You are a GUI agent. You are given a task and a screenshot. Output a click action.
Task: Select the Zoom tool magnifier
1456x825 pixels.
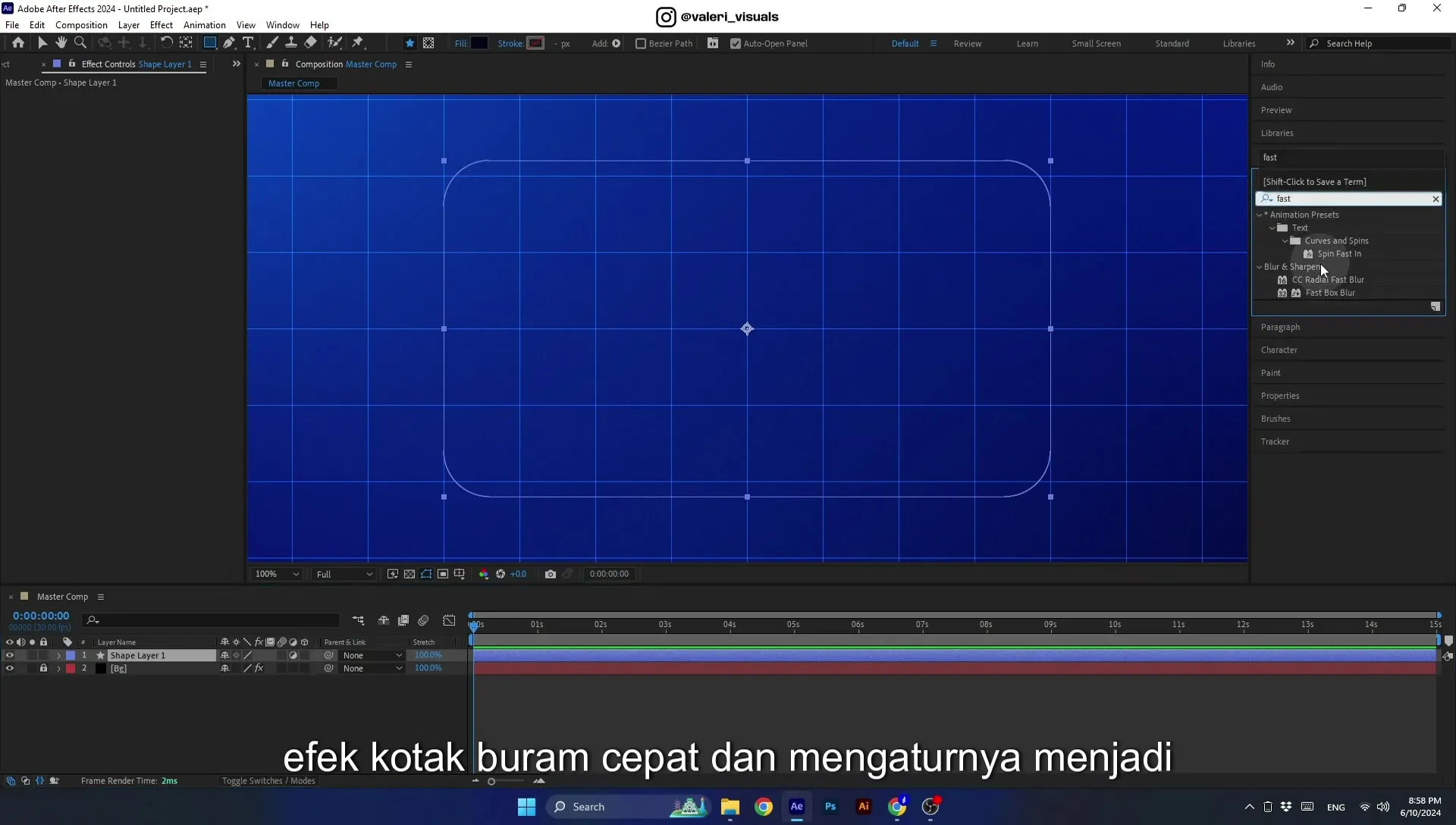pyautogui.click(x=80, y=43)
